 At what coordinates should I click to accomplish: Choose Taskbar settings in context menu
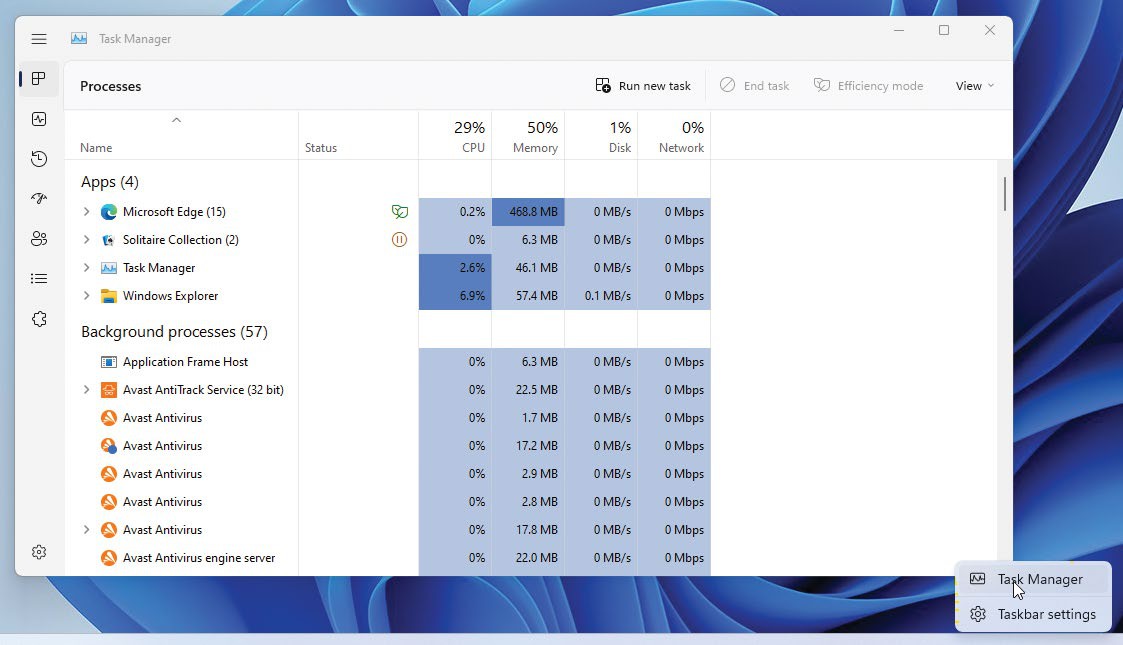tap(1034, 614)
